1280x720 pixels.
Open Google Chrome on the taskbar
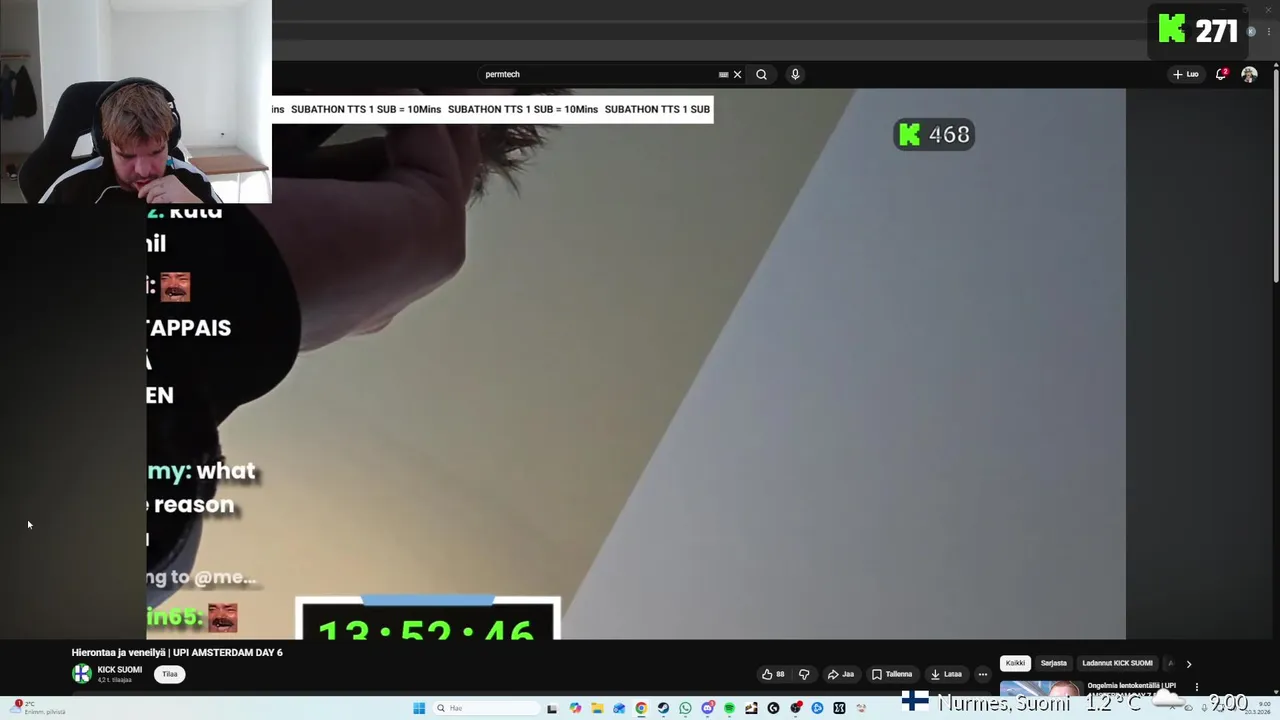coord(641,708)
